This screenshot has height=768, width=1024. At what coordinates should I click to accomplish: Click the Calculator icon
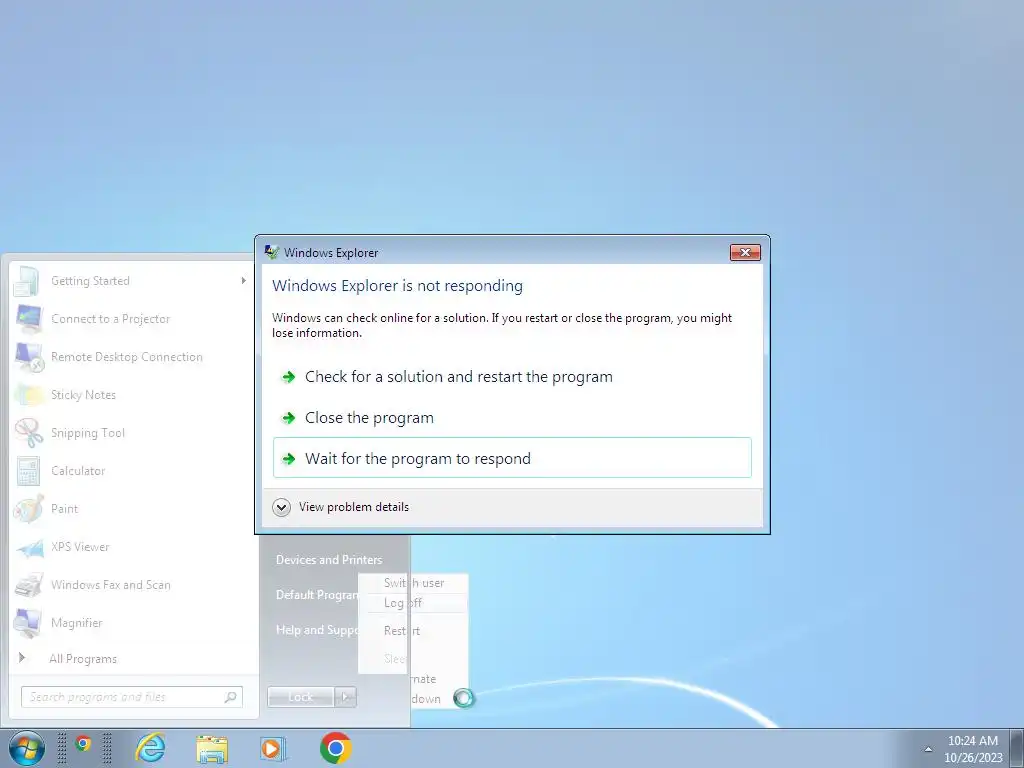(x=28, y=471)
